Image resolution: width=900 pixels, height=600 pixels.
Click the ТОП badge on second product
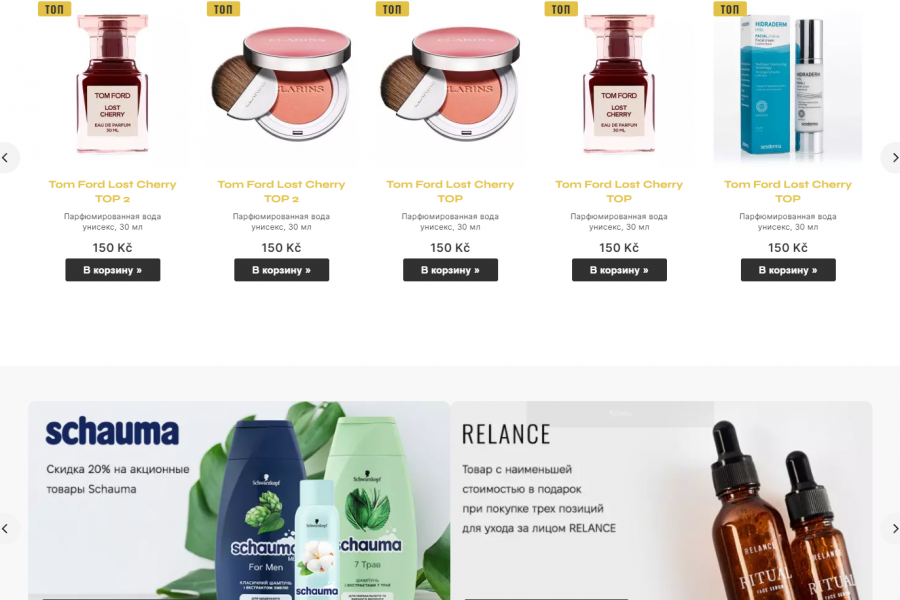coord(223,9)
